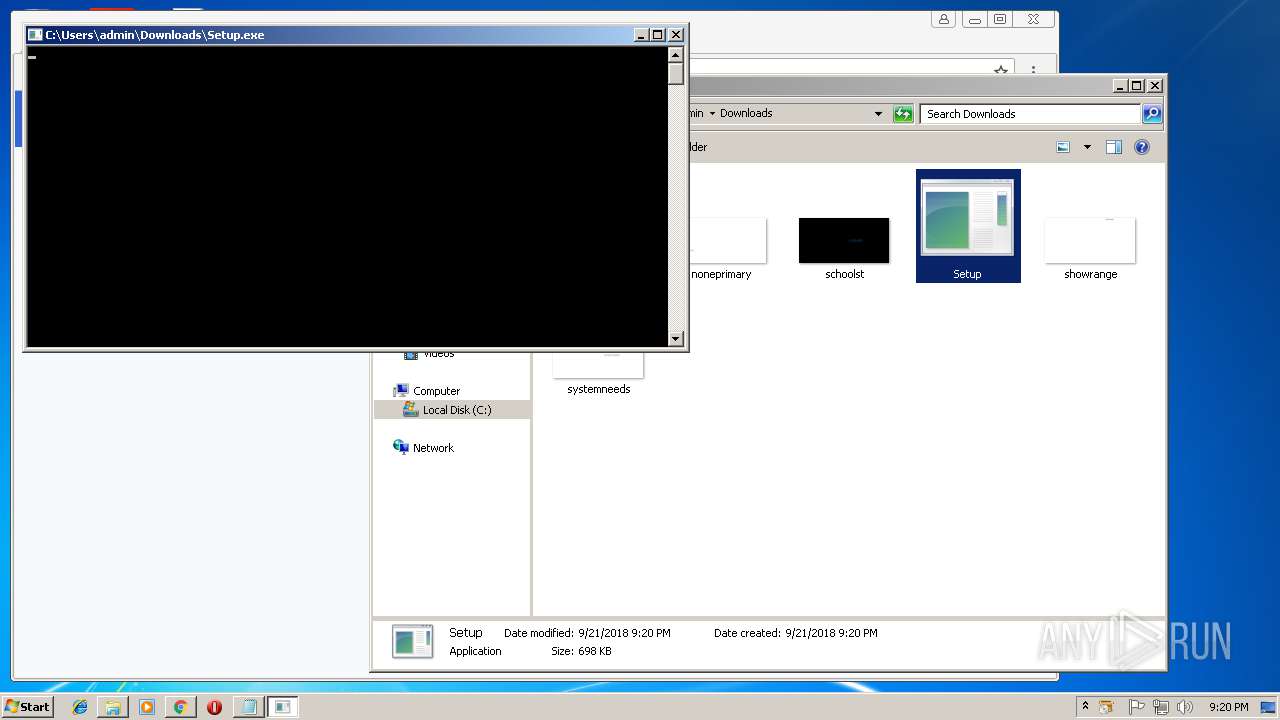Open the Setup.exe console system menu icon
The width and height of the screenshot is (1280, 720).
point(35,35)
